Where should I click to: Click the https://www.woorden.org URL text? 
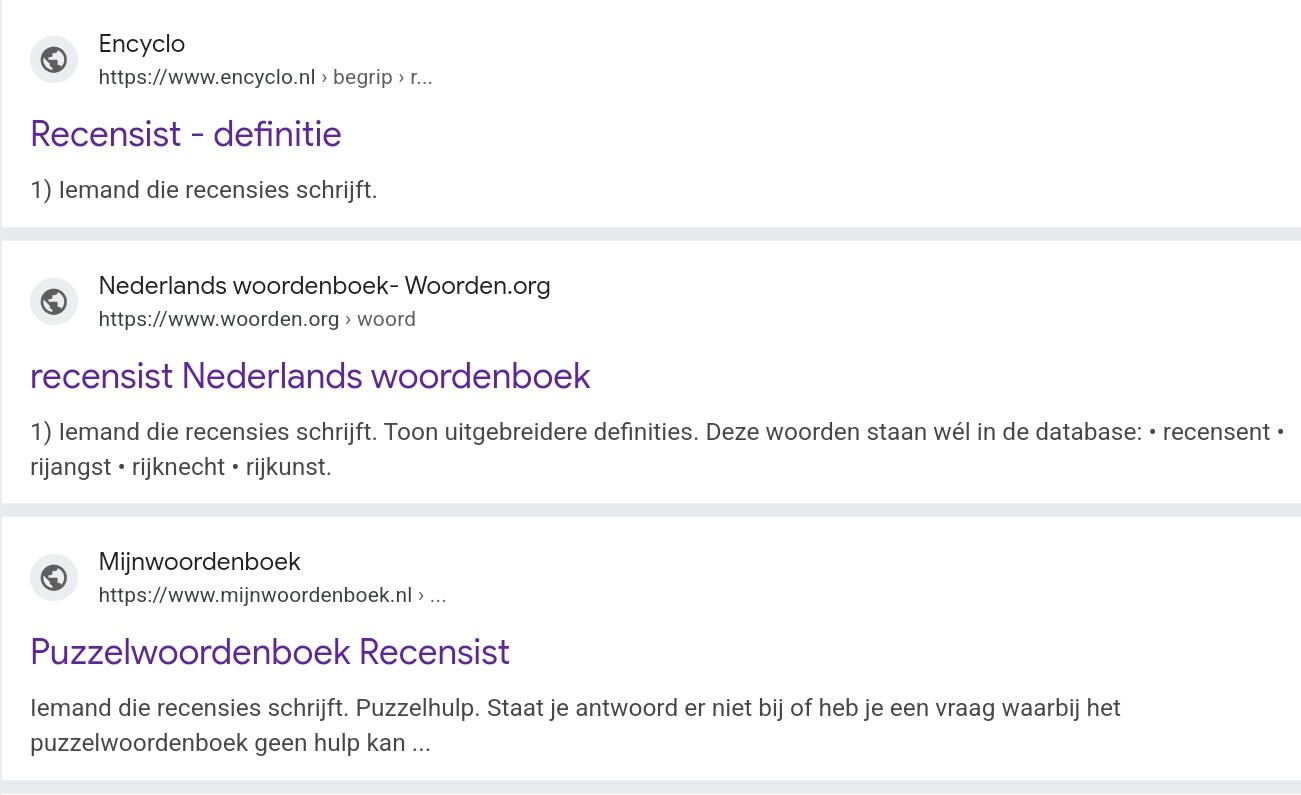[x=219, y=319]
